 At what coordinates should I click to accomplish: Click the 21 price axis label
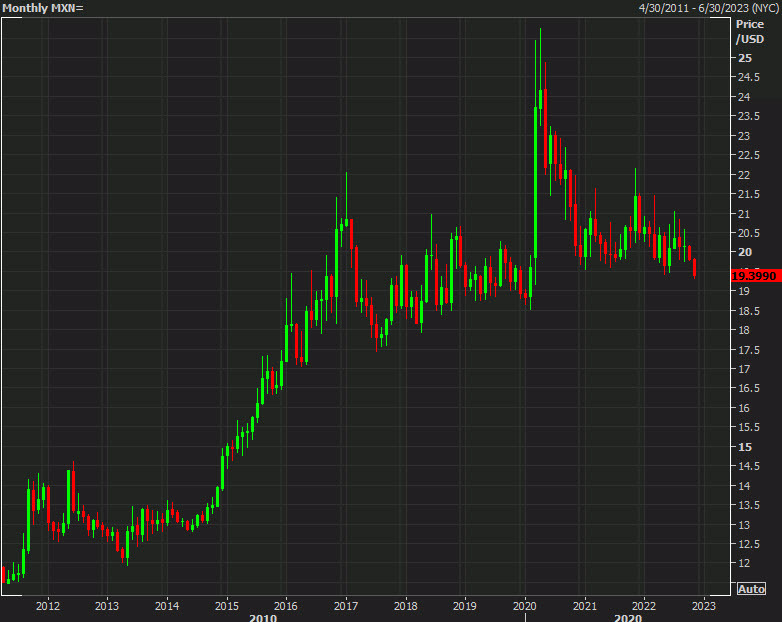coord(744,213)
